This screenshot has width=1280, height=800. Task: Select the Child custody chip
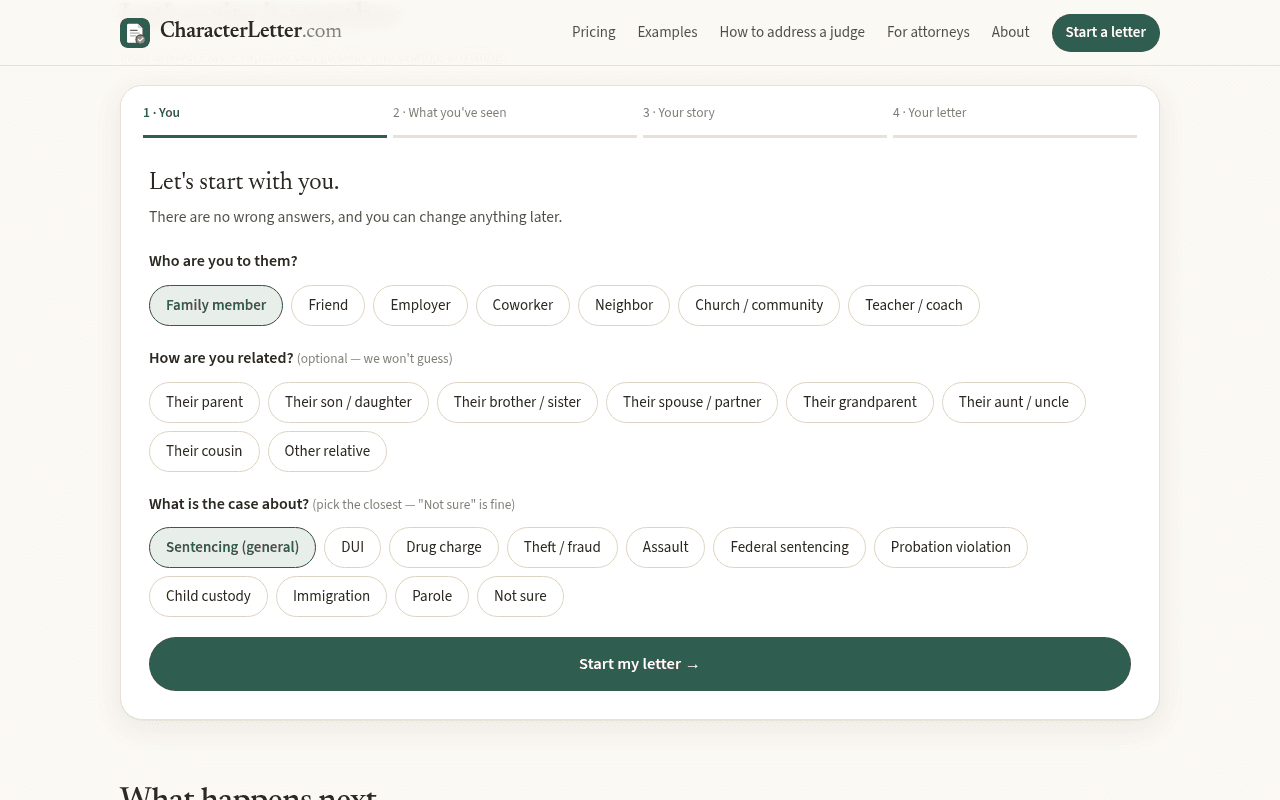point(208,596)
